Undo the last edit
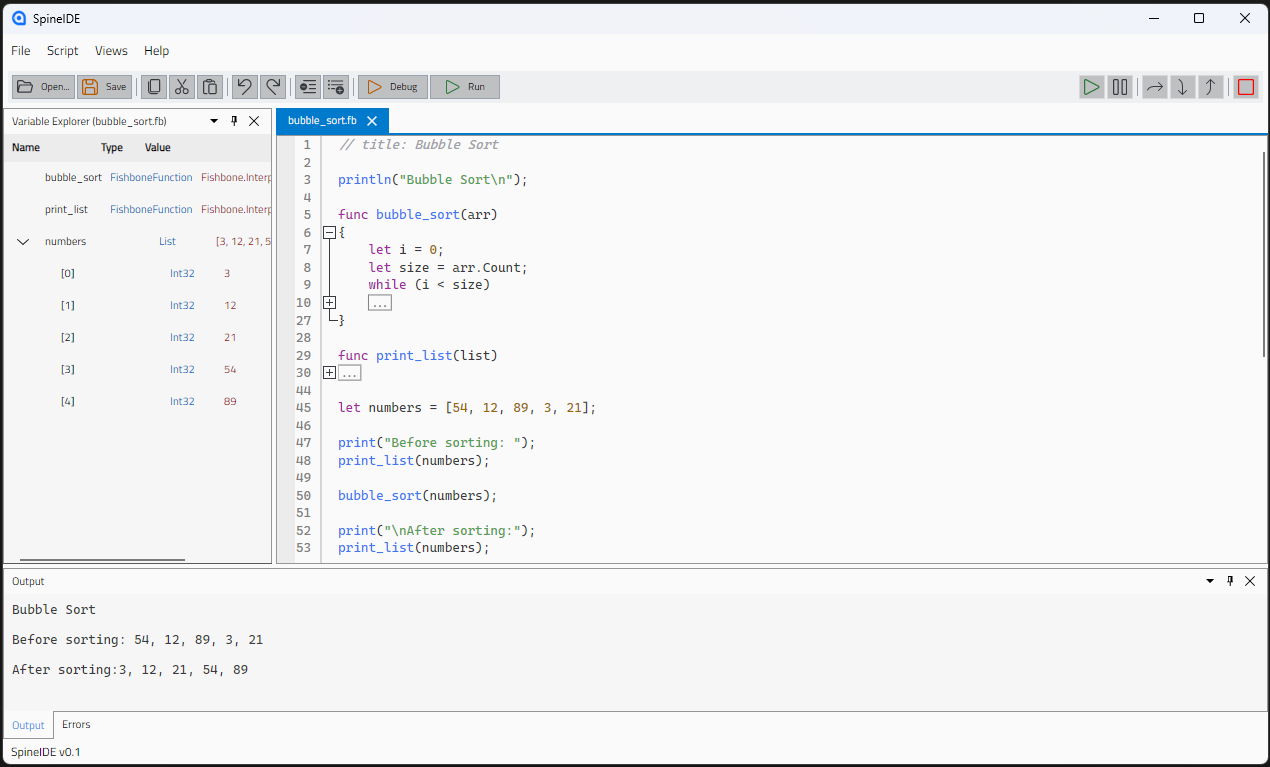This screenshot has width=1270, height=767. click(x=244, y=87)
